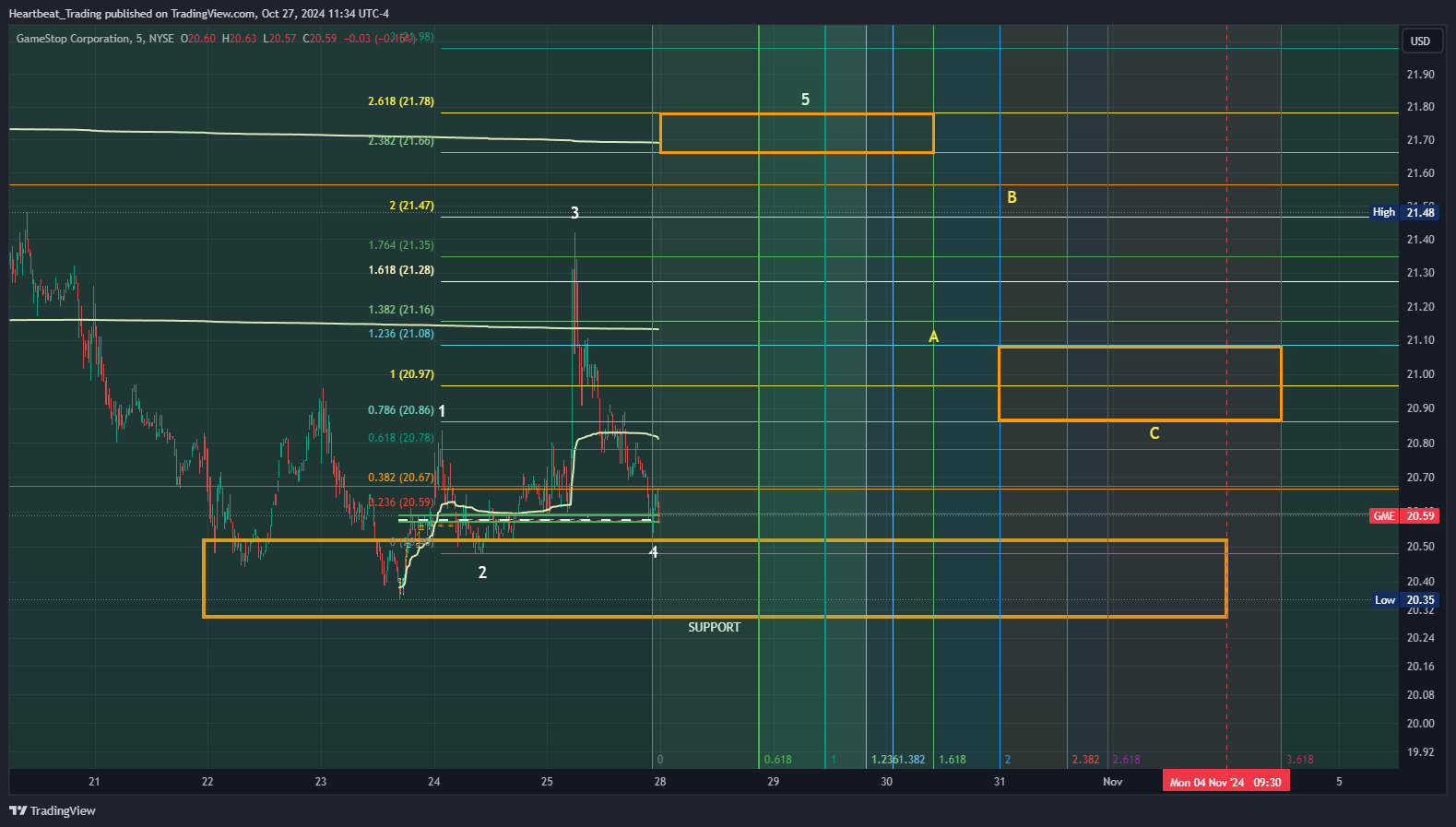Open the TradingView logo link
The width and height of the screenshot is (1456, 827).
pyautogui.click(x=53, y=810)
